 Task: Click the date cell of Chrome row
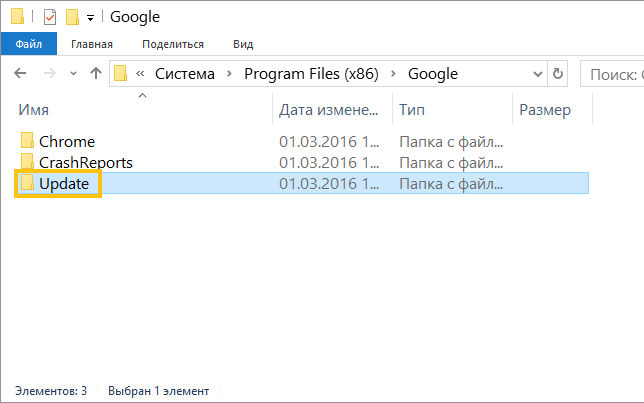329,142
